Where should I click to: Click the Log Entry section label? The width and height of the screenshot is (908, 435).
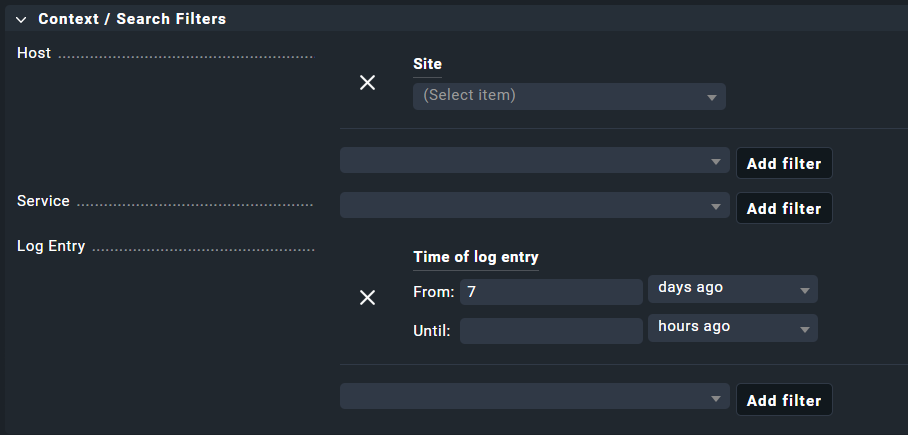tap(51, 246)
